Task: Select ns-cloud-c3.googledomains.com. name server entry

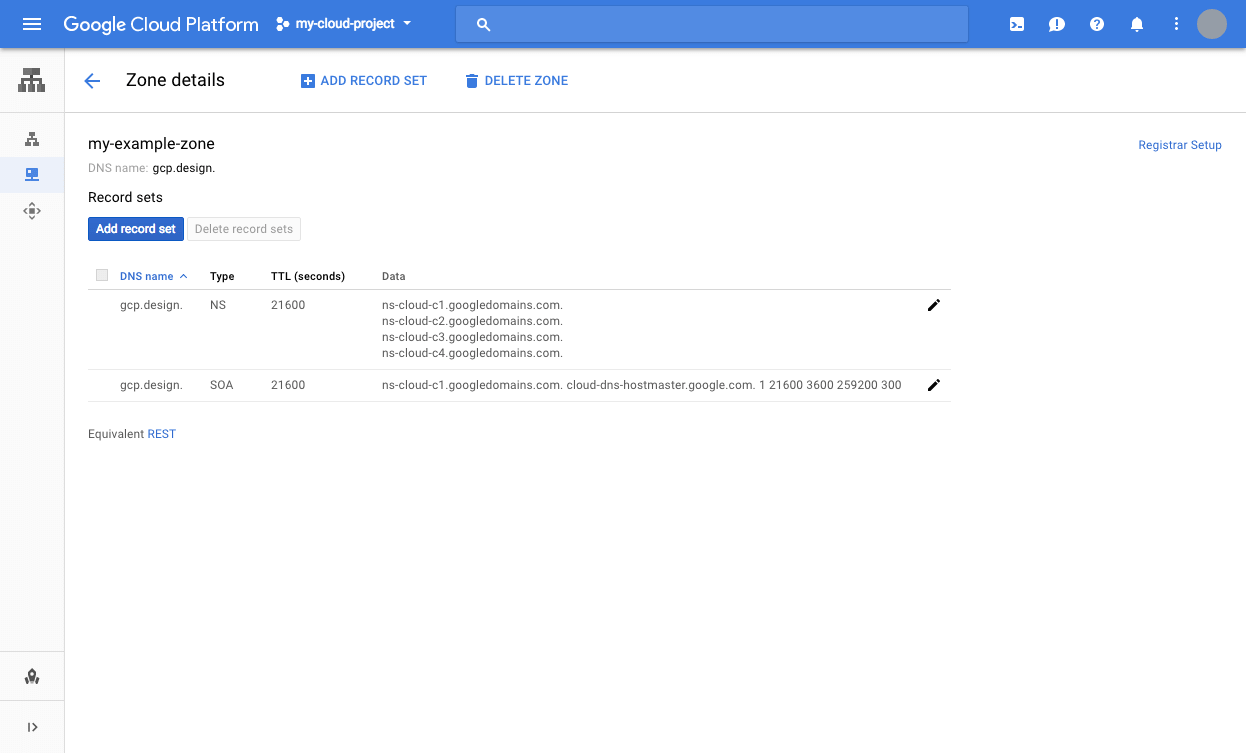Action: pos(473,337)
